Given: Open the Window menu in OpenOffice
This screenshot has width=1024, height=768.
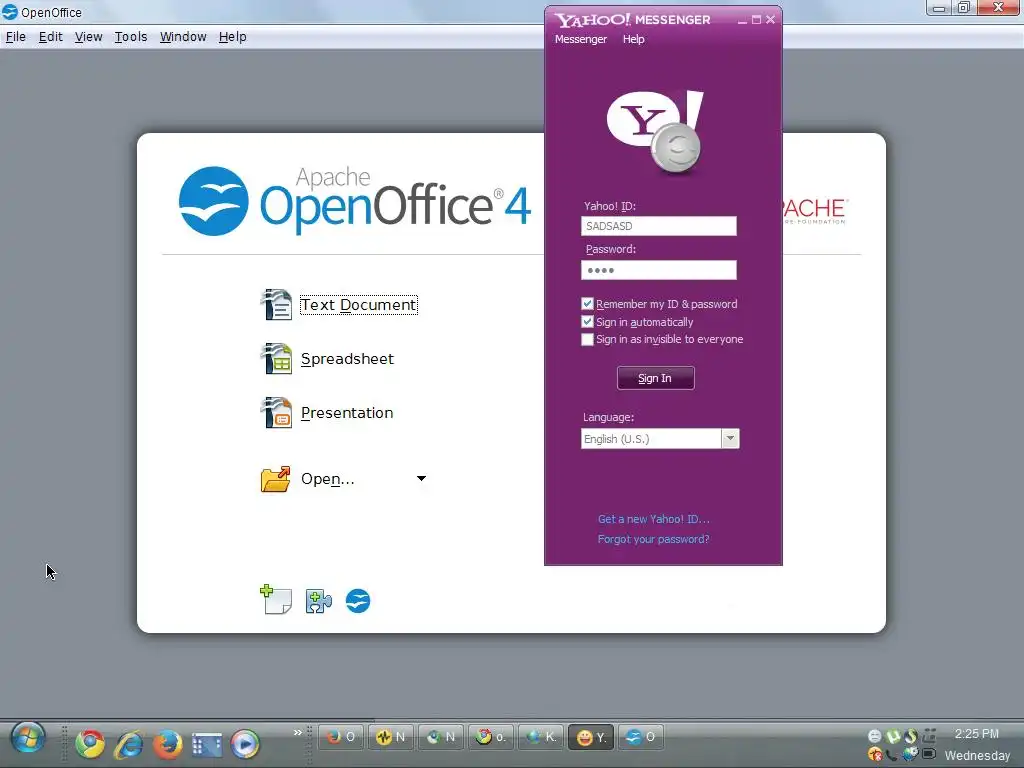Looking at the screenshot, I should pyautogui.click(x=183, y=37).
